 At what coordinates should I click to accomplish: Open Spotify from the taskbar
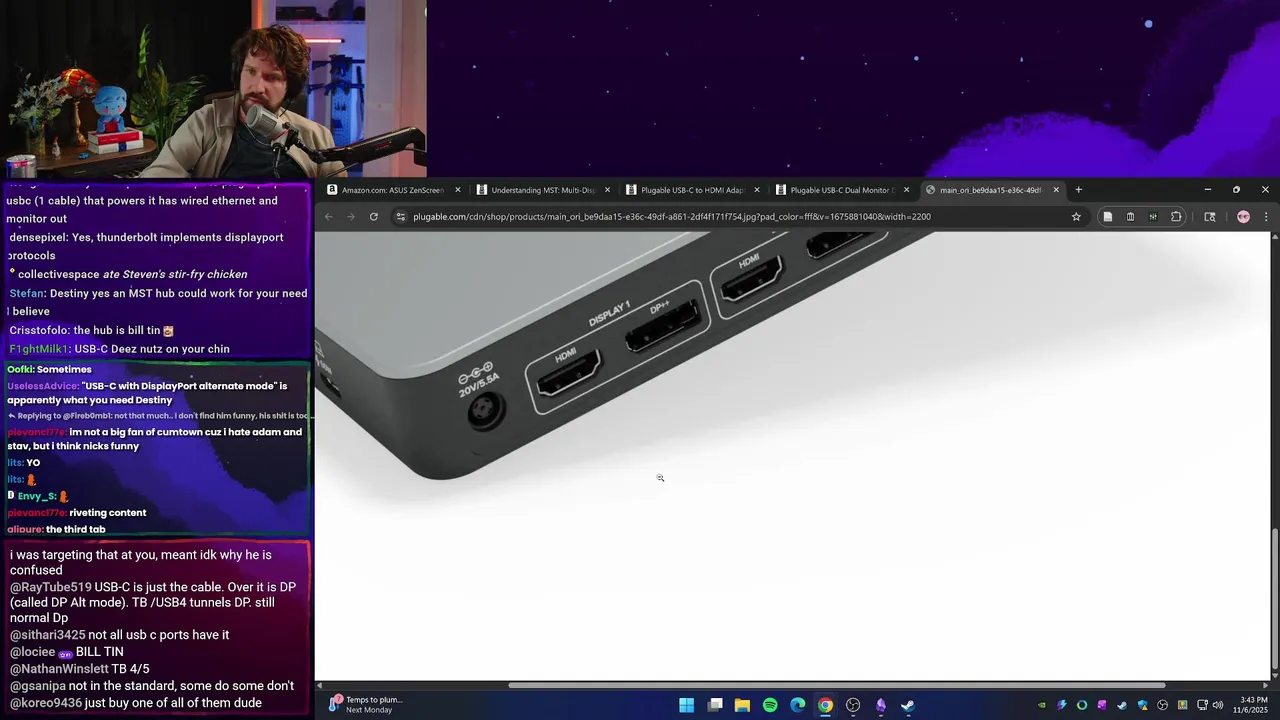pyautogui.click(x=770, y=705)
